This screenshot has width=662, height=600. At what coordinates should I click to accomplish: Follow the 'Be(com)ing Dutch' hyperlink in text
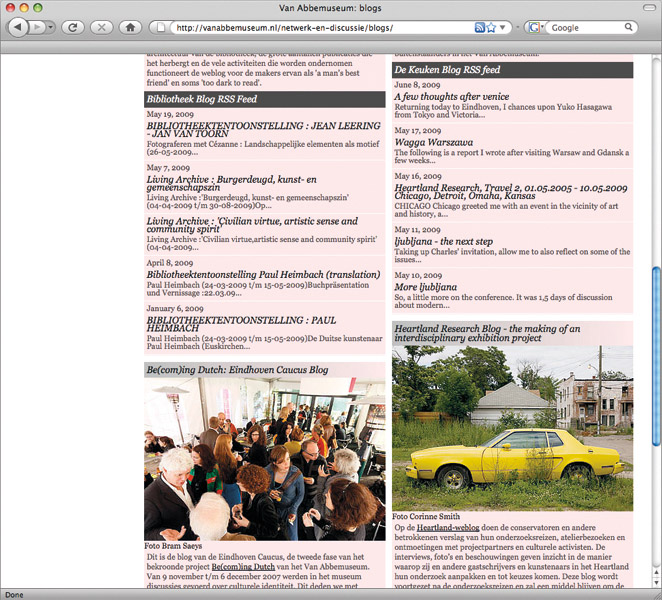pos(243,567)
